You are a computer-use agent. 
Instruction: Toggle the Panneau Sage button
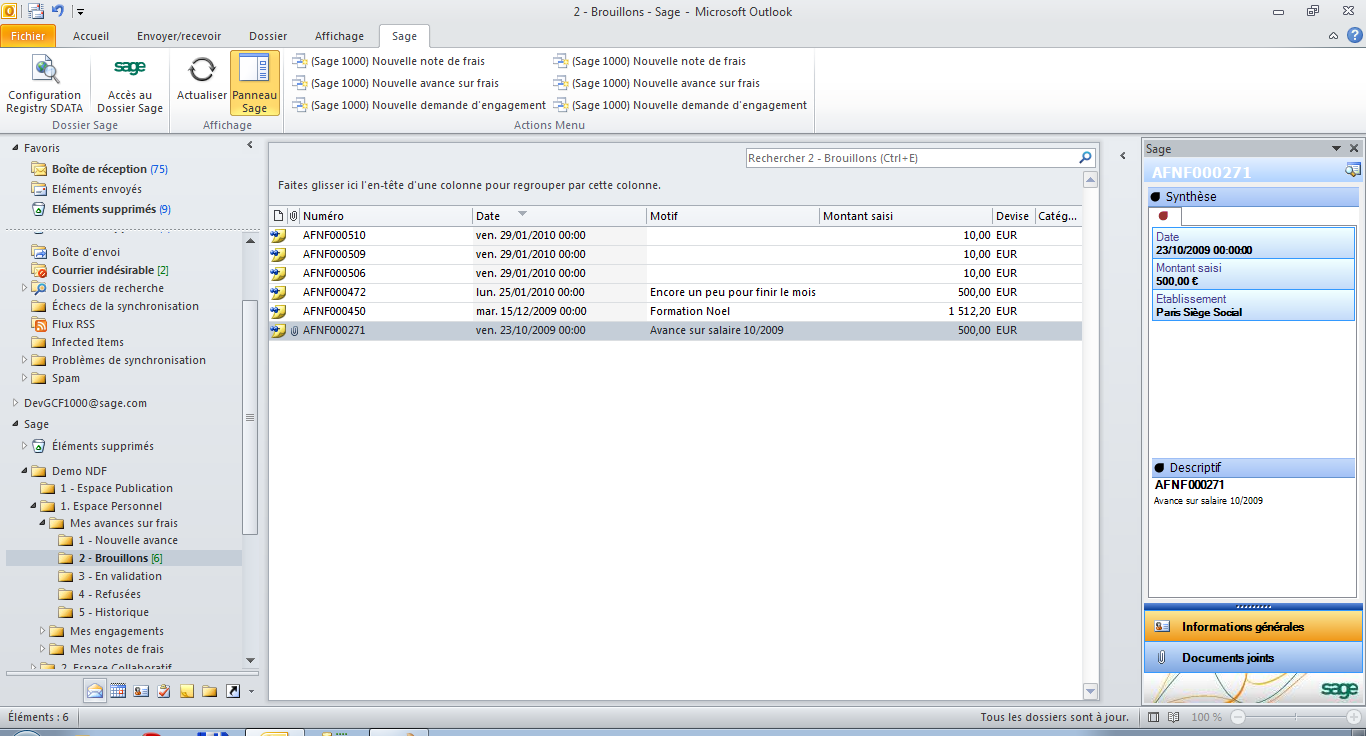[255, 84]
